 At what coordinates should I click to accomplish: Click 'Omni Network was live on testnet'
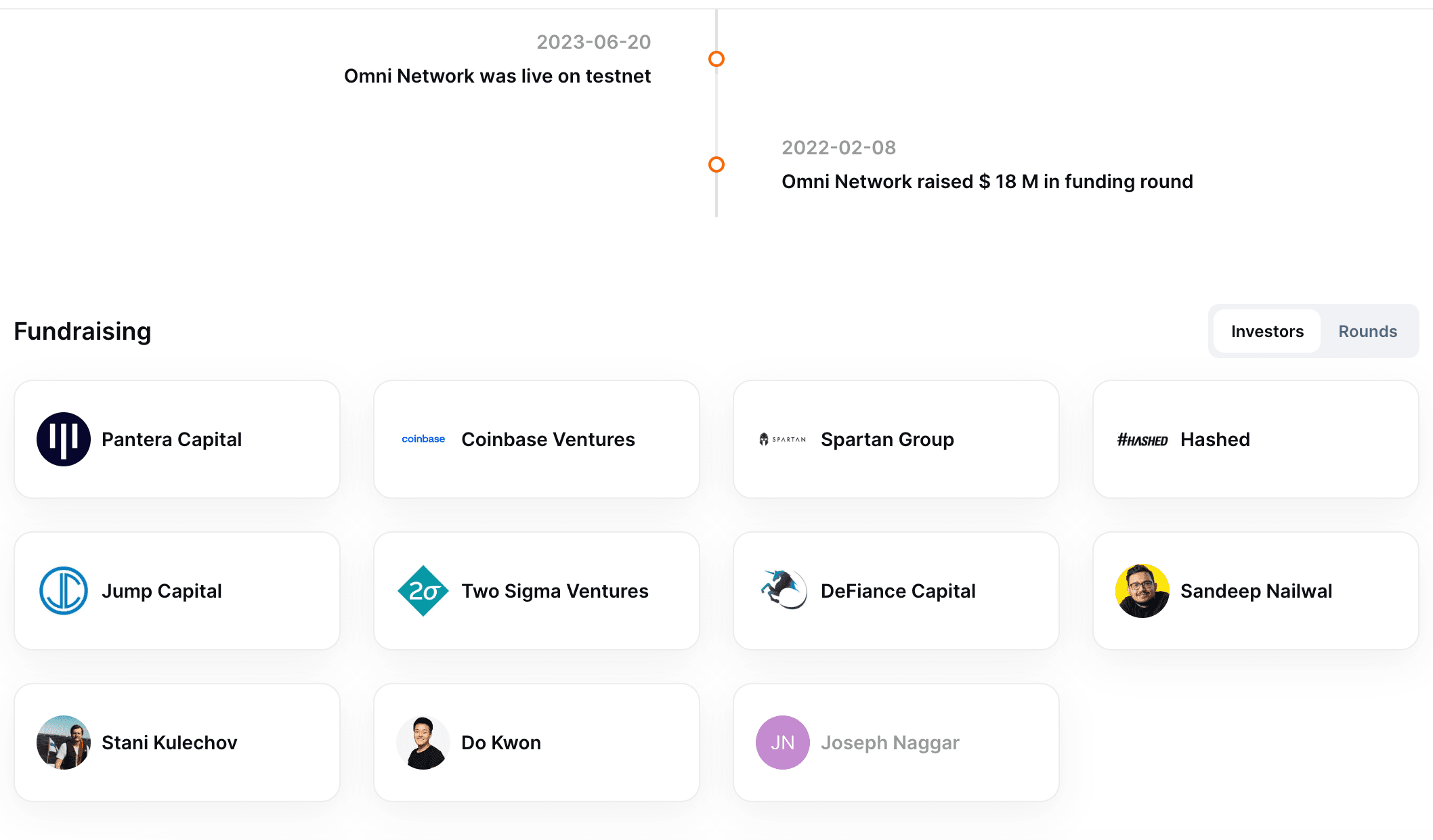[x=497, y=76]
